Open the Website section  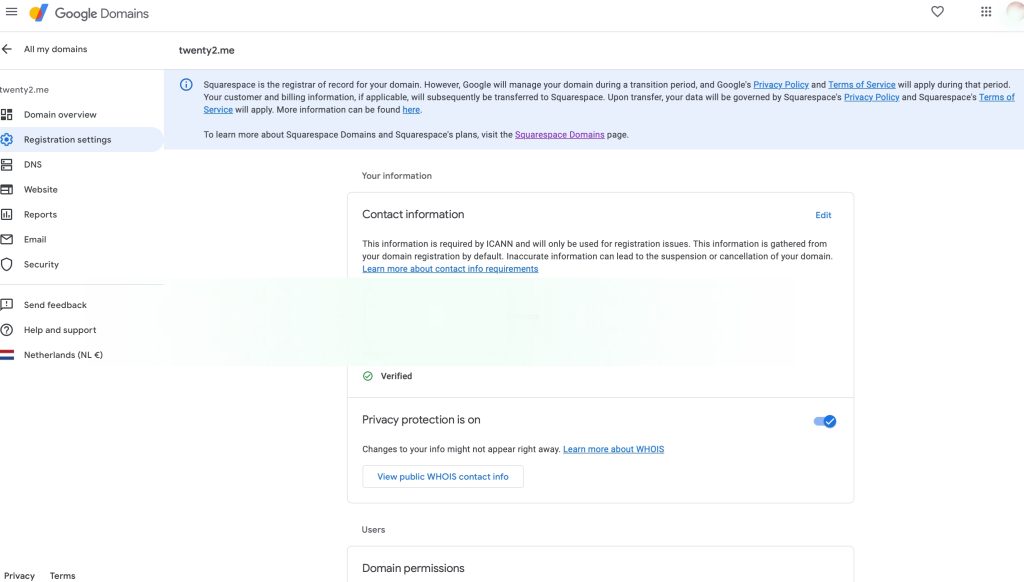pyautogui.click(x=40, y=189)
